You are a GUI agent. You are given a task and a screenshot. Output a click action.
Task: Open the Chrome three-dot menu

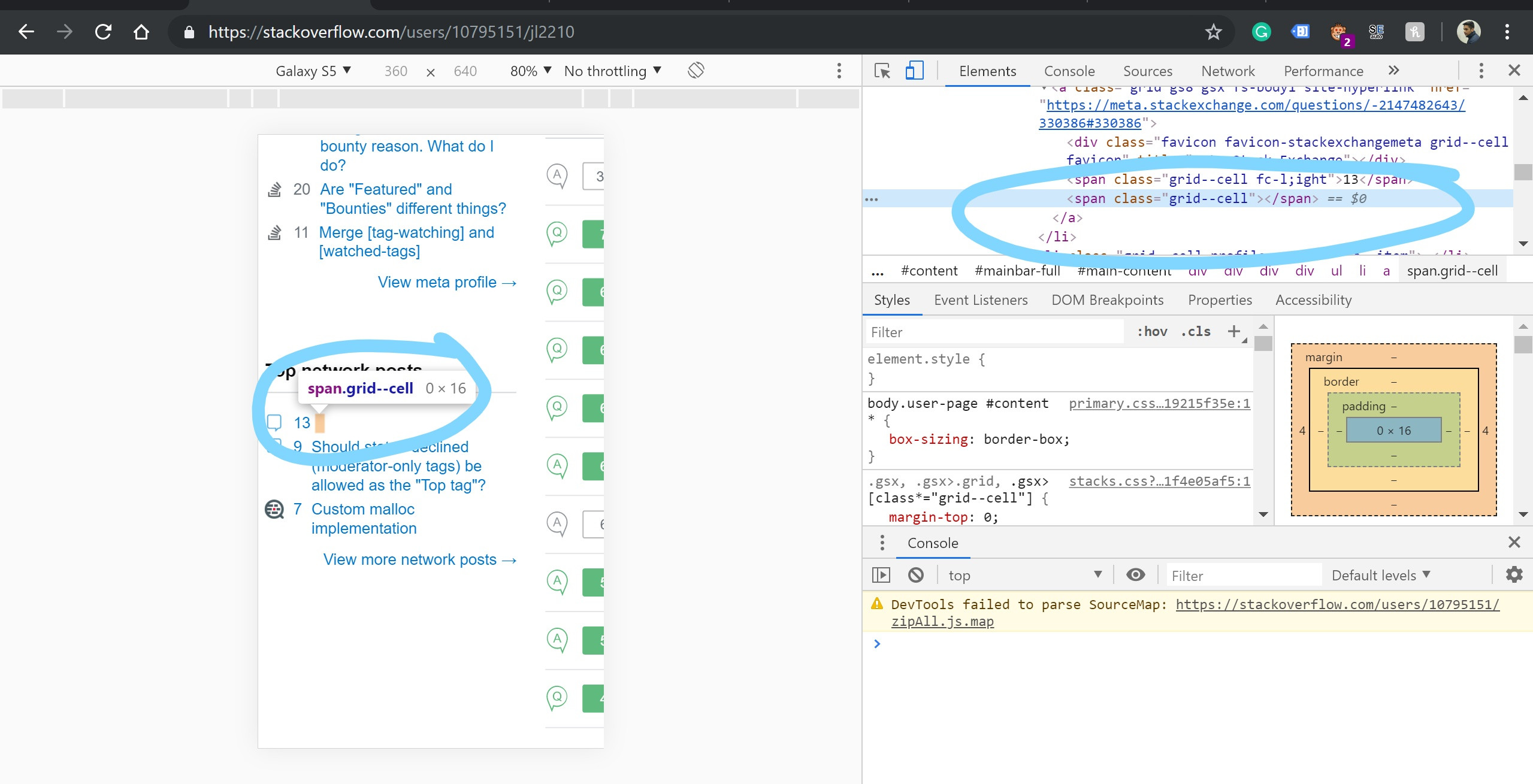[1507, 32]
